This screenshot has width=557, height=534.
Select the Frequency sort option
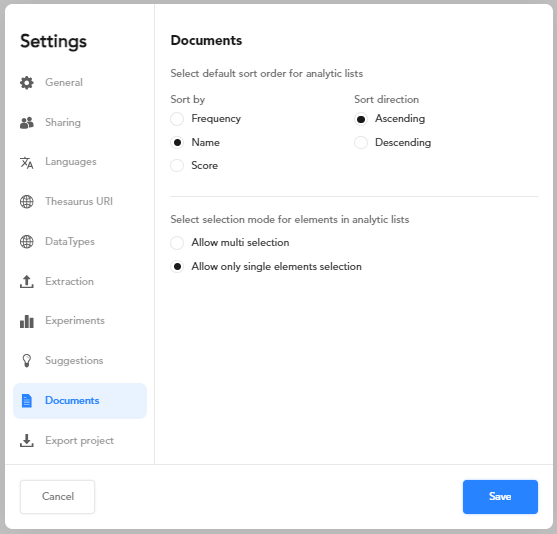[x=177, y=119]
